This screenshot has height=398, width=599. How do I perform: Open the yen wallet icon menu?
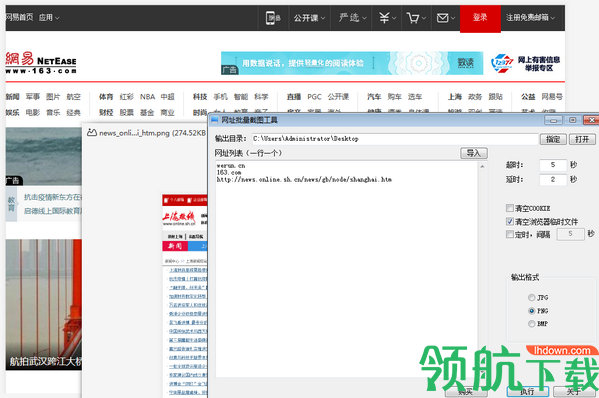point(387,18)
